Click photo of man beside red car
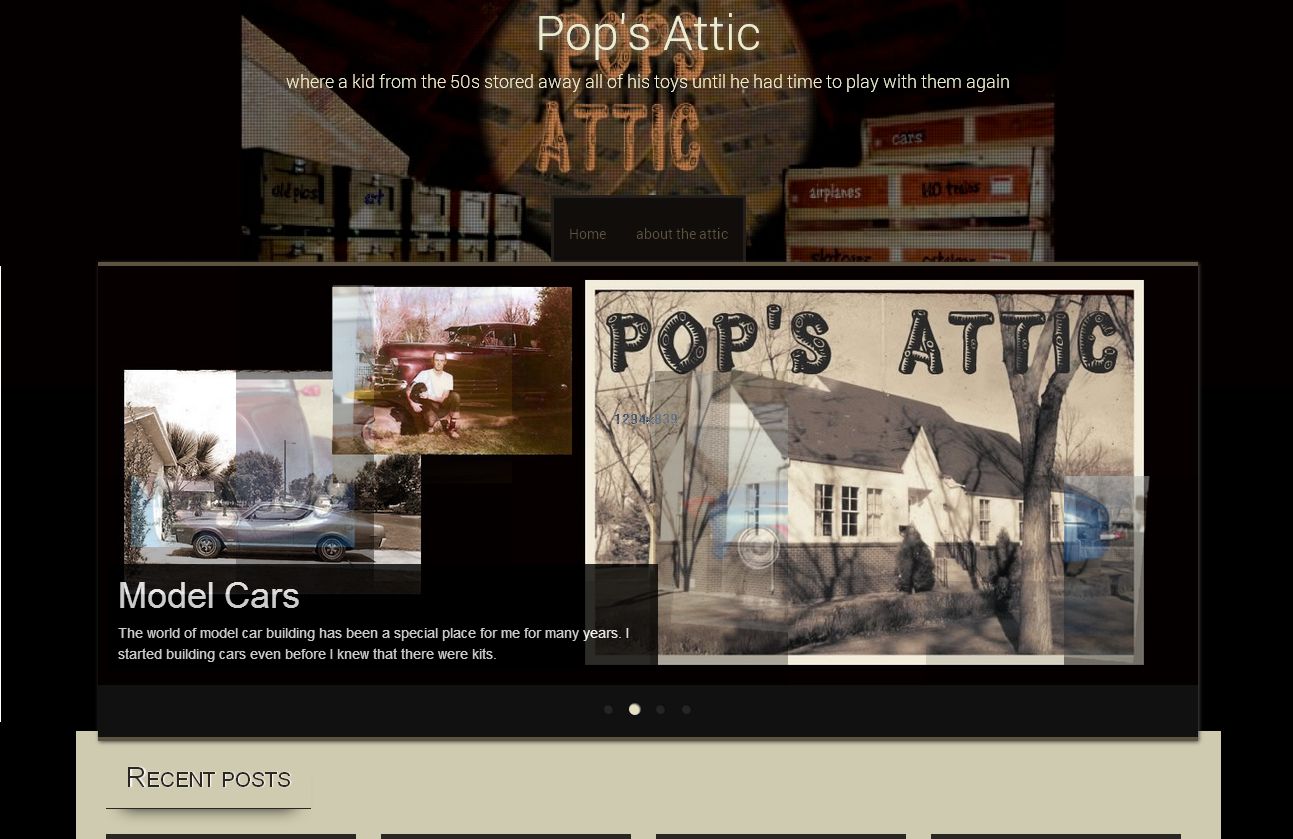The height and width of the screenshot is (839, 1293). (x=452, y=370)
